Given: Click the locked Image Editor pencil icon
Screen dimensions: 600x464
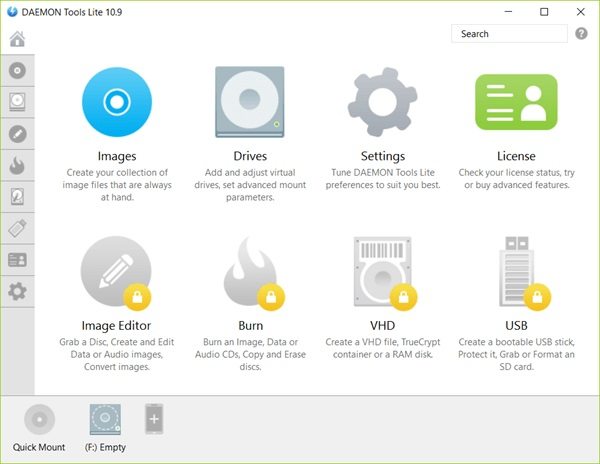Looking at the screenshot, I should (x=116, y=271).
